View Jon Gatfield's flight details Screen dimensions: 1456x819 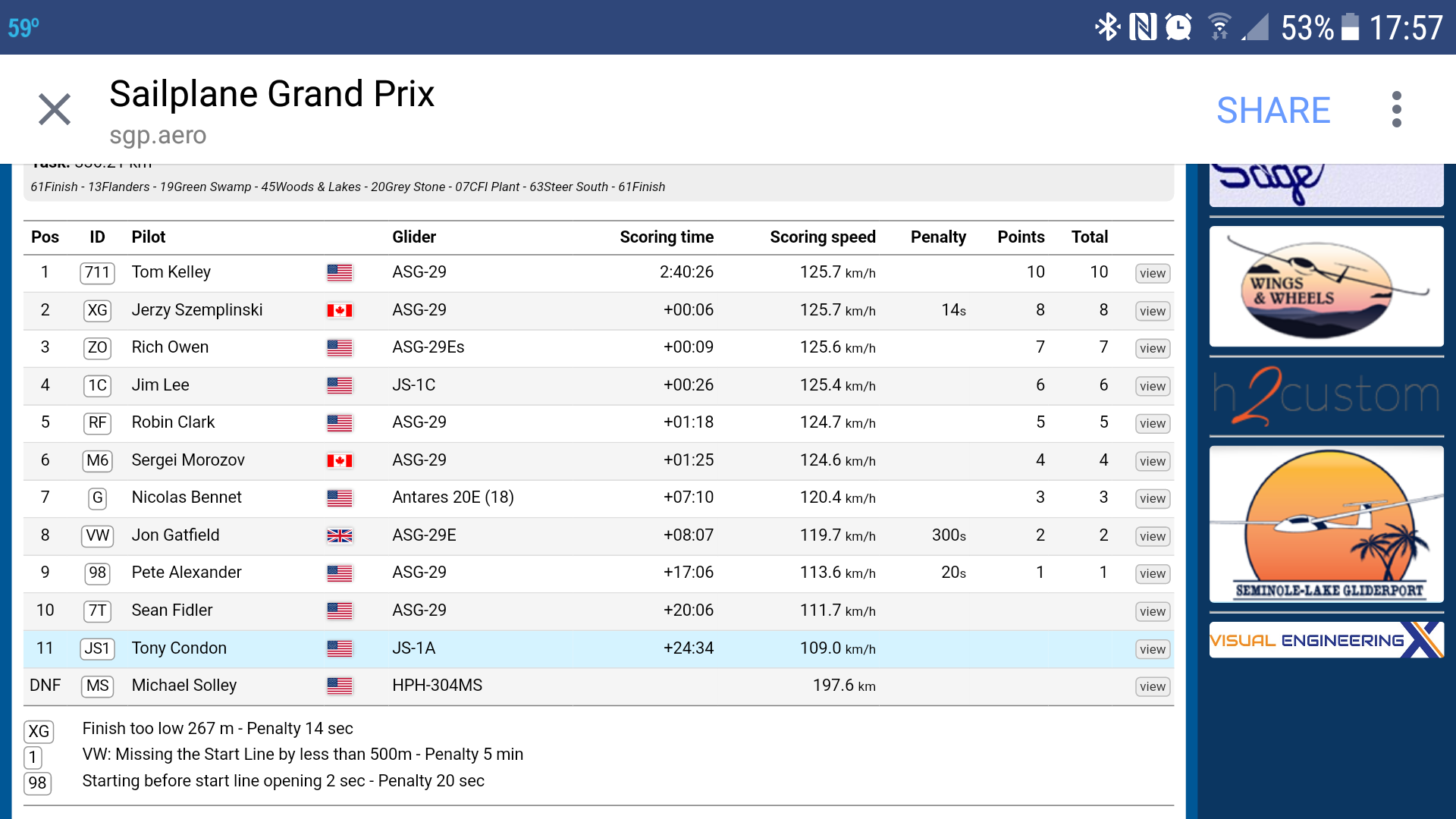tap(1152, 536)
